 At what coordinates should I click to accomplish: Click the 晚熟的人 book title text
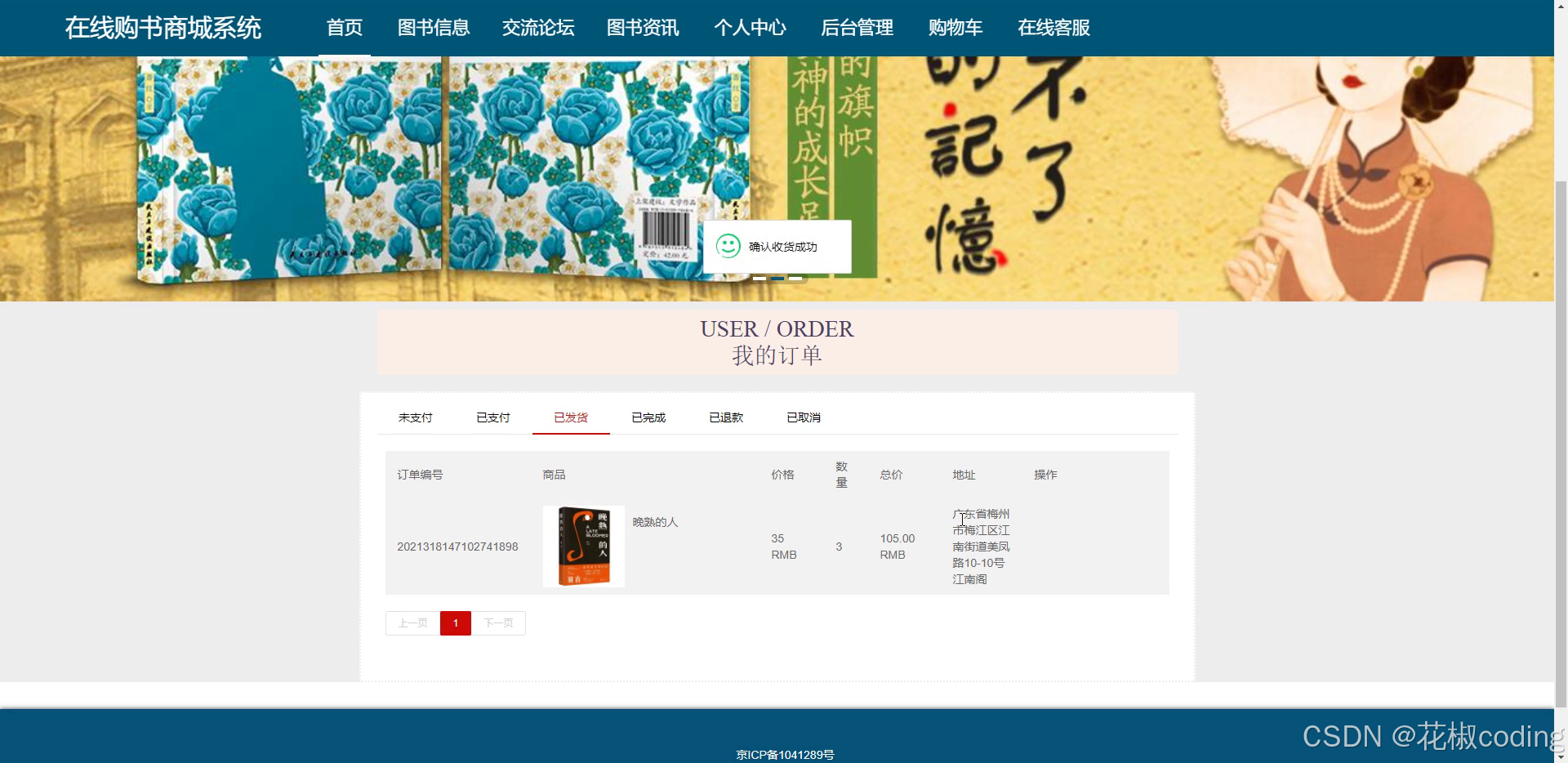(656, 522)
